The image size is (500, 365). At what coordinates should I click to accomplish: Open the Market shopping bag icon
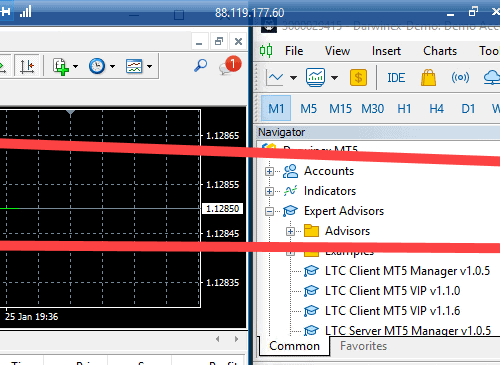428,78
